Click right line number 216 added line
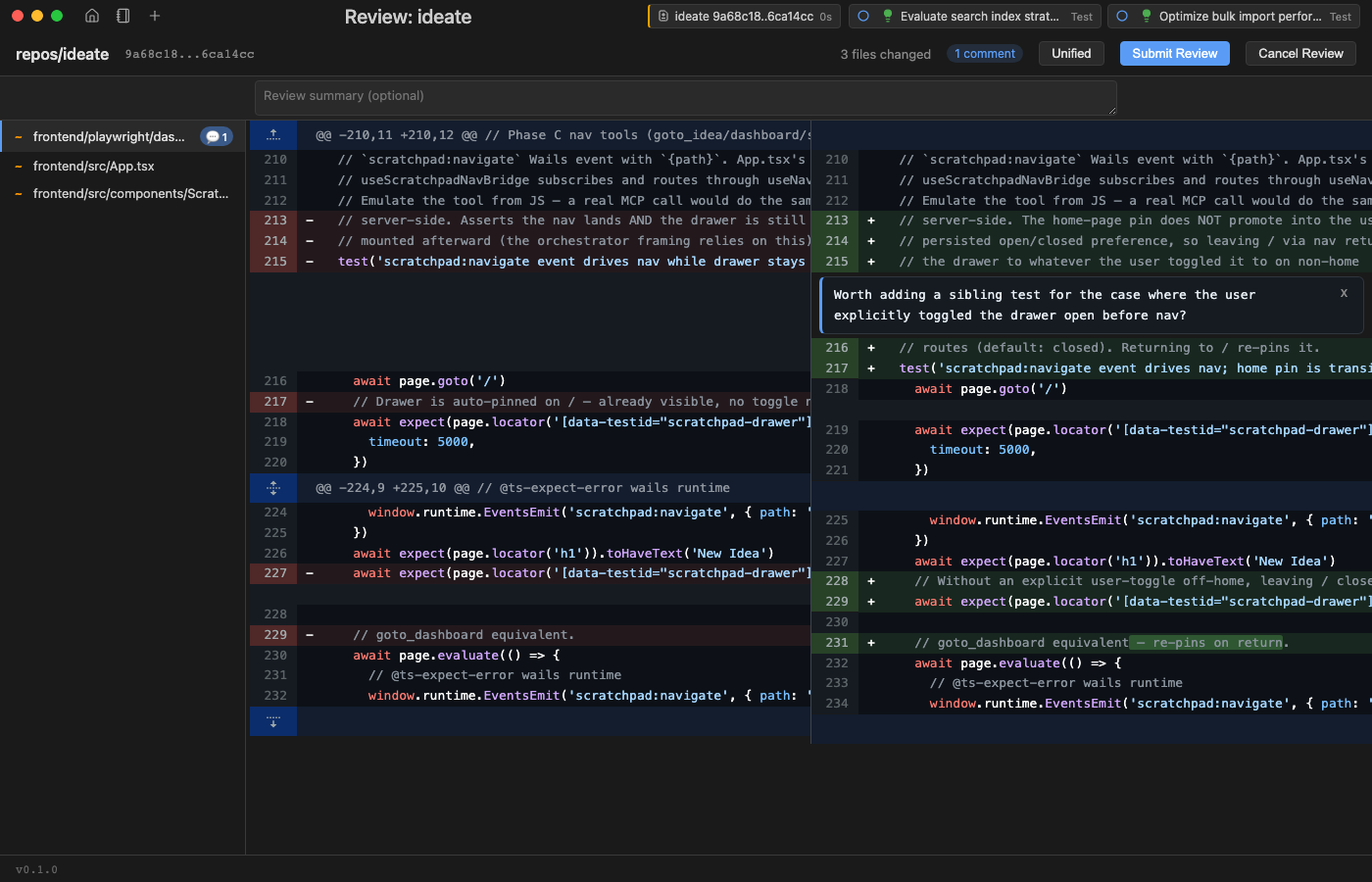Screen dimensions: 1372x882 [837, 348]
